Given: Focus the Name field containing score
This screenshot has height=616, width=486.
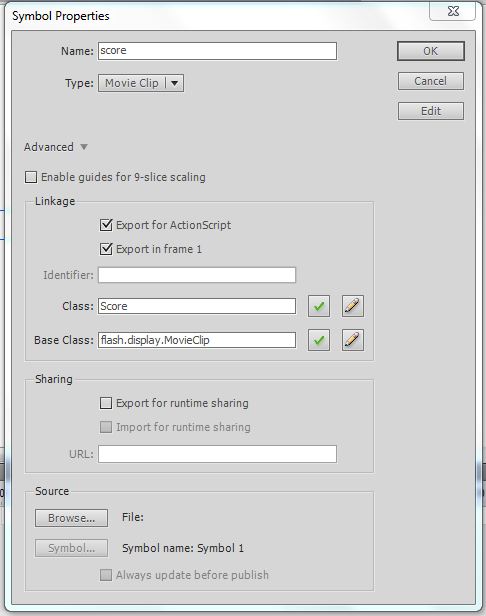Looking at the screenshot, I should pyautogui.click(x=217, y=51).
